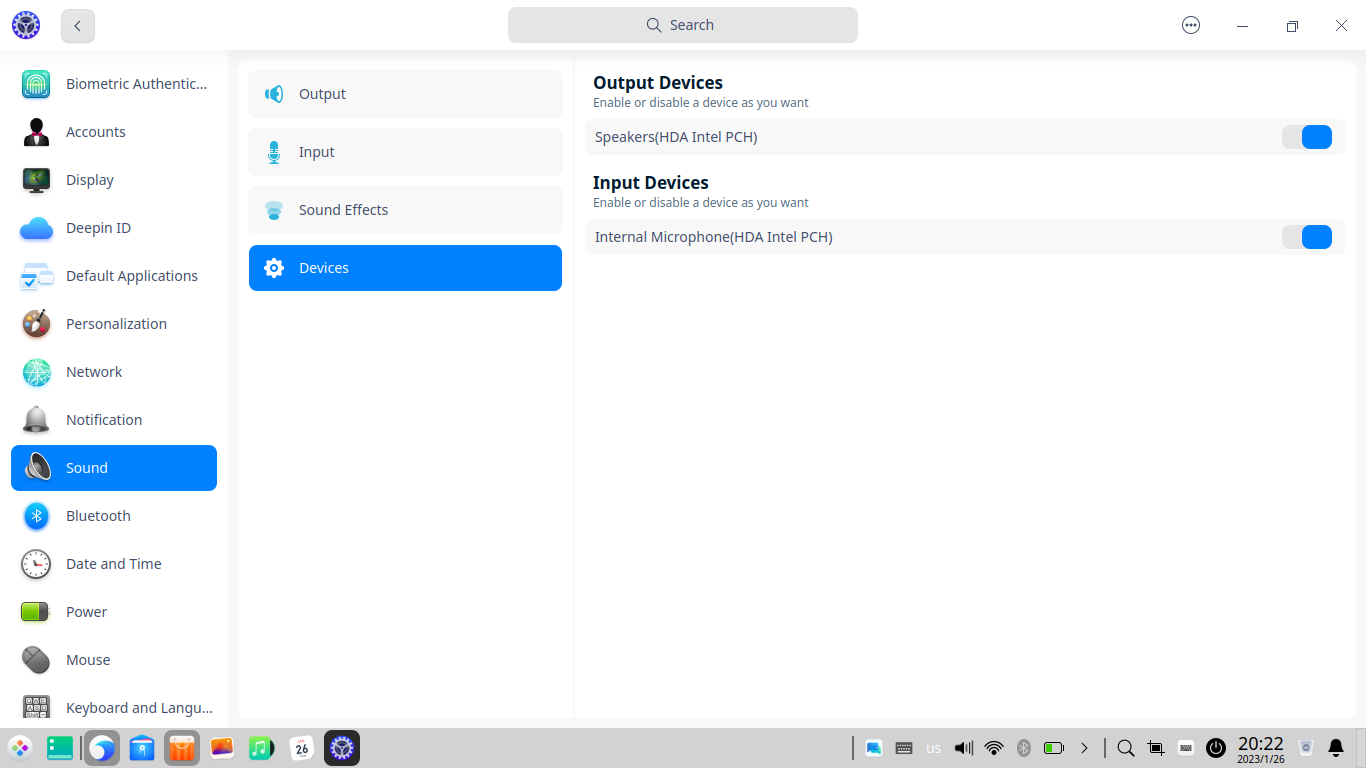Launch the Music app from the dock
Screen dimensions: 1366x768
(x=261, y=748)
